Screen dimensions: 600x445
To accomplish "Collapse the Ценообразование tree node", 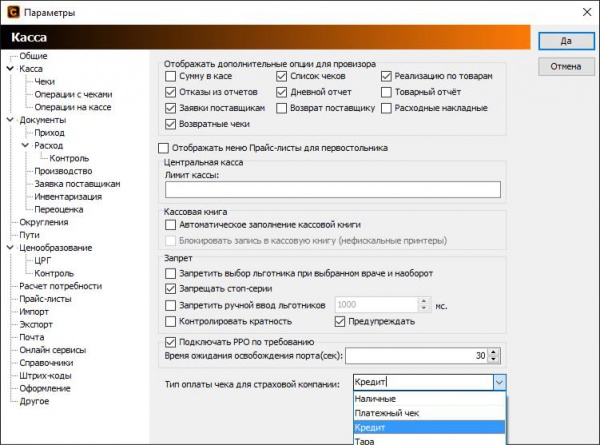I will click(10, 247).
